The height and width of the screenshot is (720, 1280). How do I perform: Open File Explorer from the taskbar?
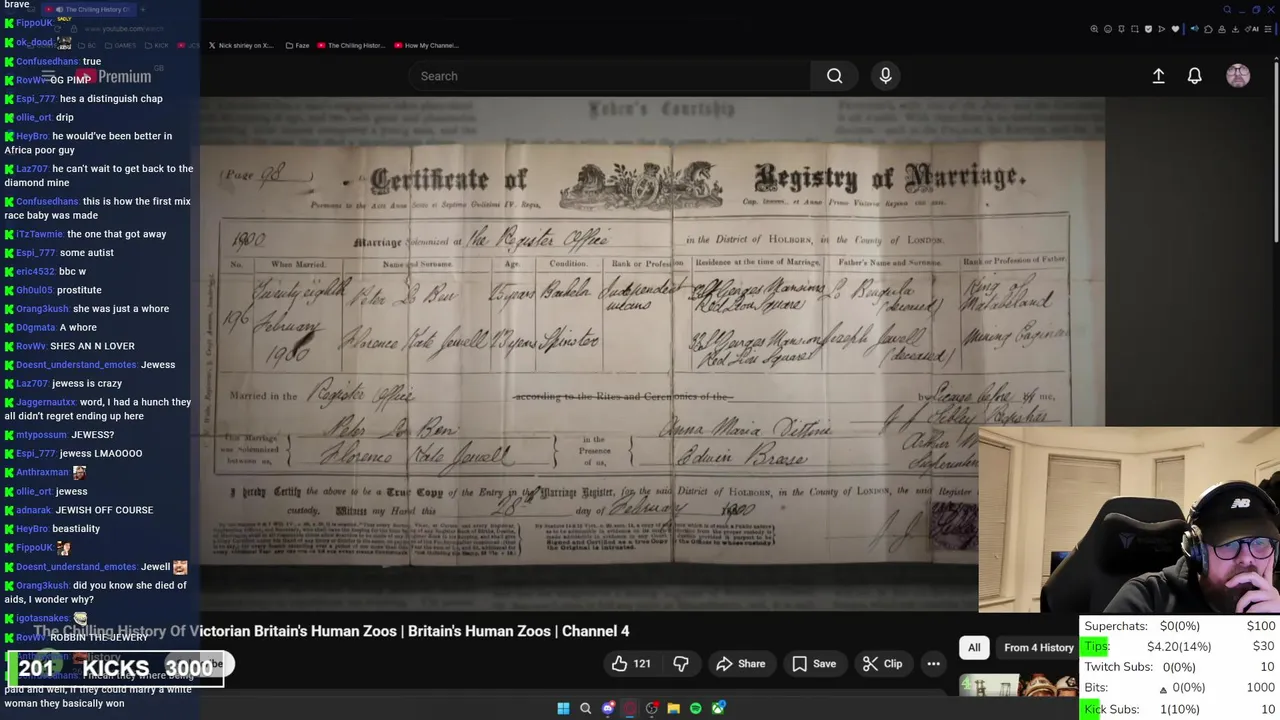[674, 708]
